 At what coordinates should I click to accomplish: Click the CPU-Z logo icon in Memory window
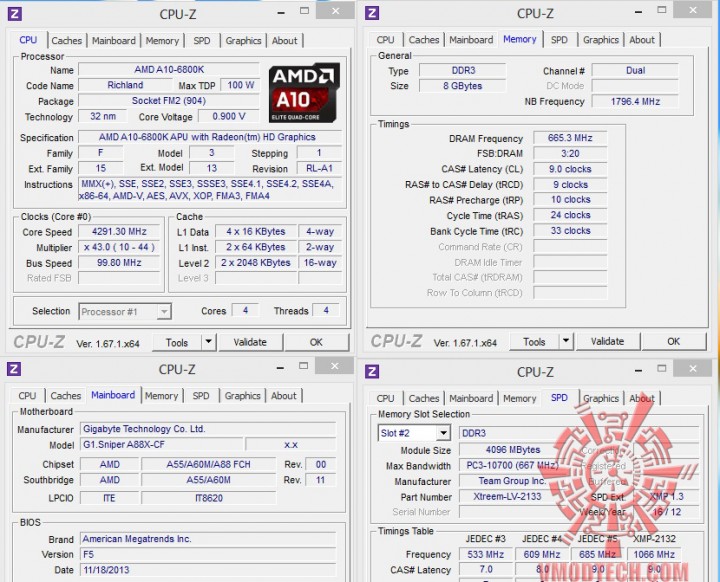point(372,13)
